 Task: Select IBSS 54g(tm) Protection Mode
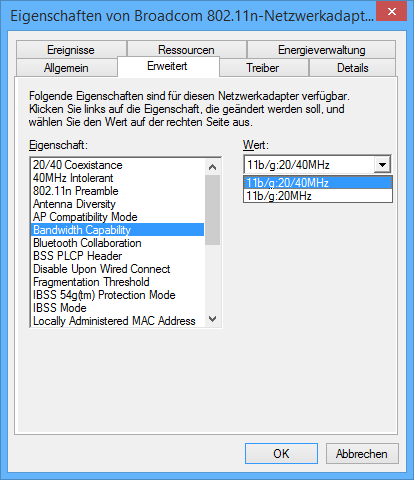tap(117, 295)
